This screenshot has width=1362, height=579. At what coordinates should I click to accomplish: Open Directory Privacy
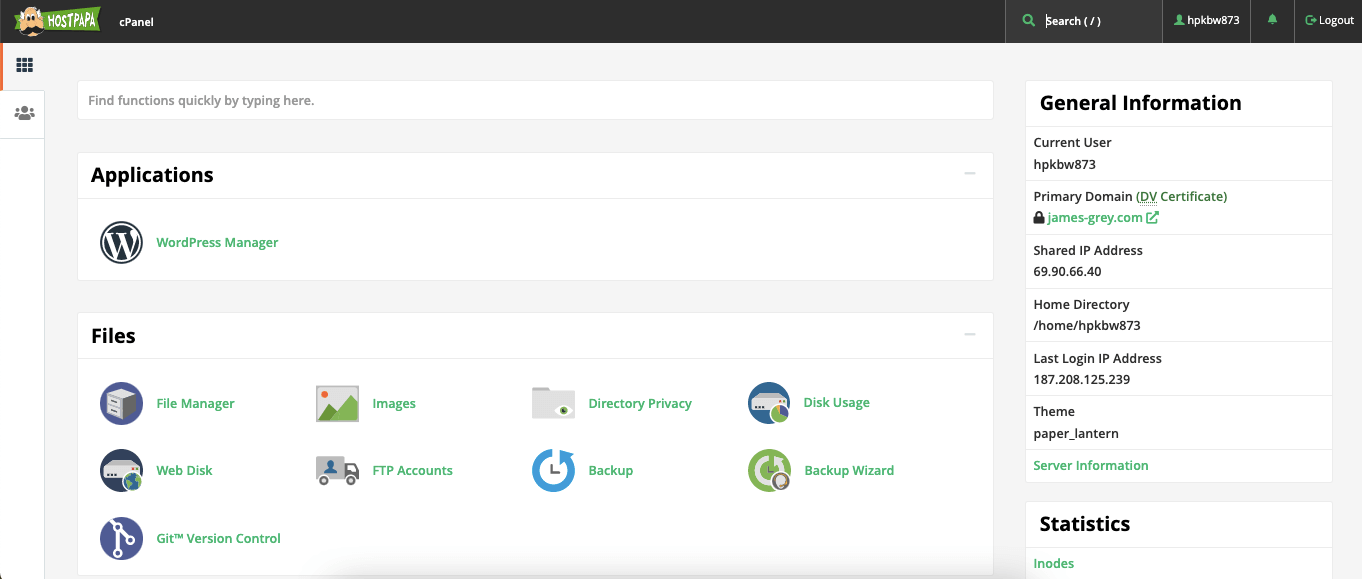click(x=552, y=403)
